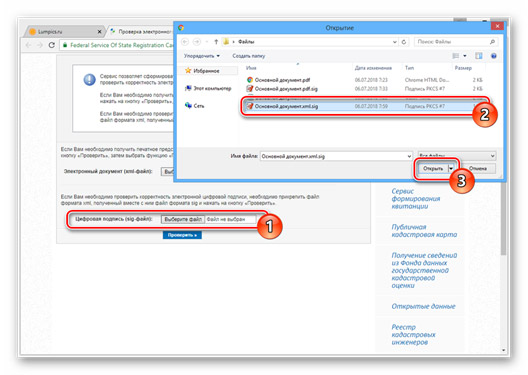Click the 06.07.2018 7:59 date cell

(371, 106)
